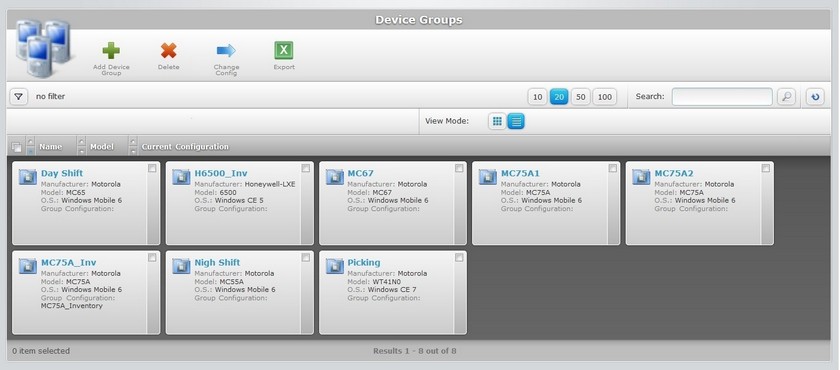
Task: Click 'Results 1 - 8 out of 8' text
Action: (415, 351)
